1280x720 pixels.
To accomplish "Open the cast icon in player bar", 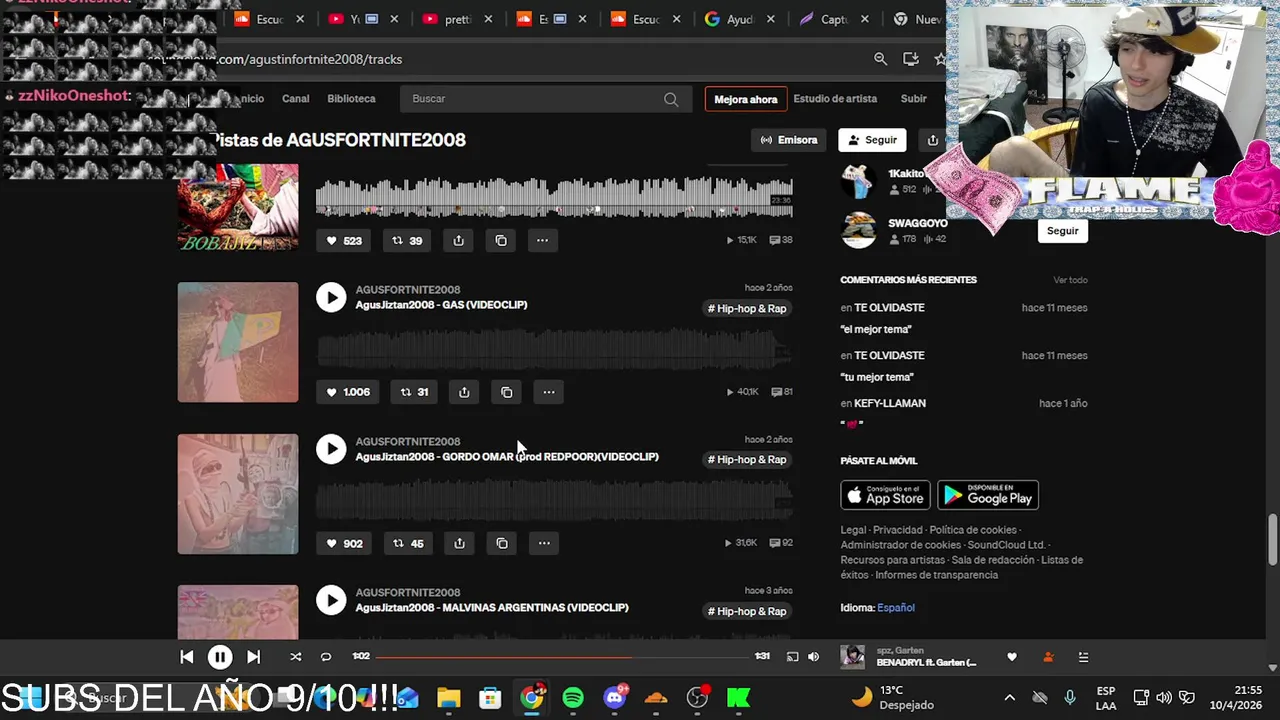I will point(792,657).
